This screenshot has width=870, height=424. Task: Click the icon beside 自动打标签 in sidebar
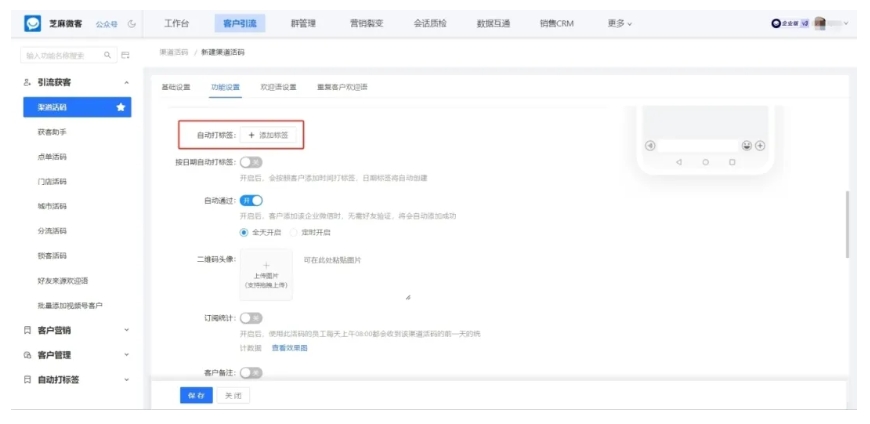point(27,380)
